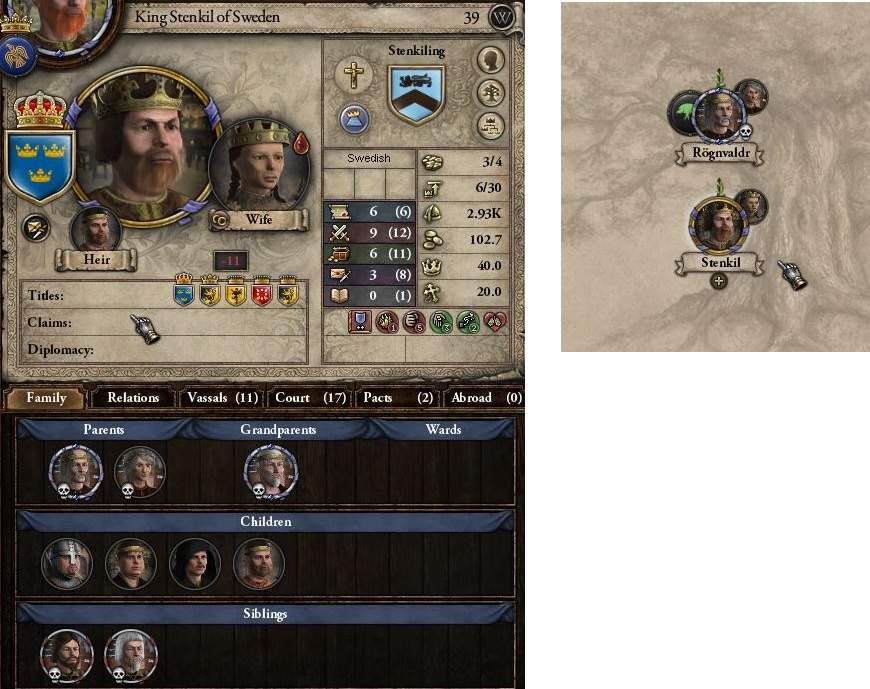Screen dimensions: 870x689
Task: Switch to the Relations tab
Action: 133,398
